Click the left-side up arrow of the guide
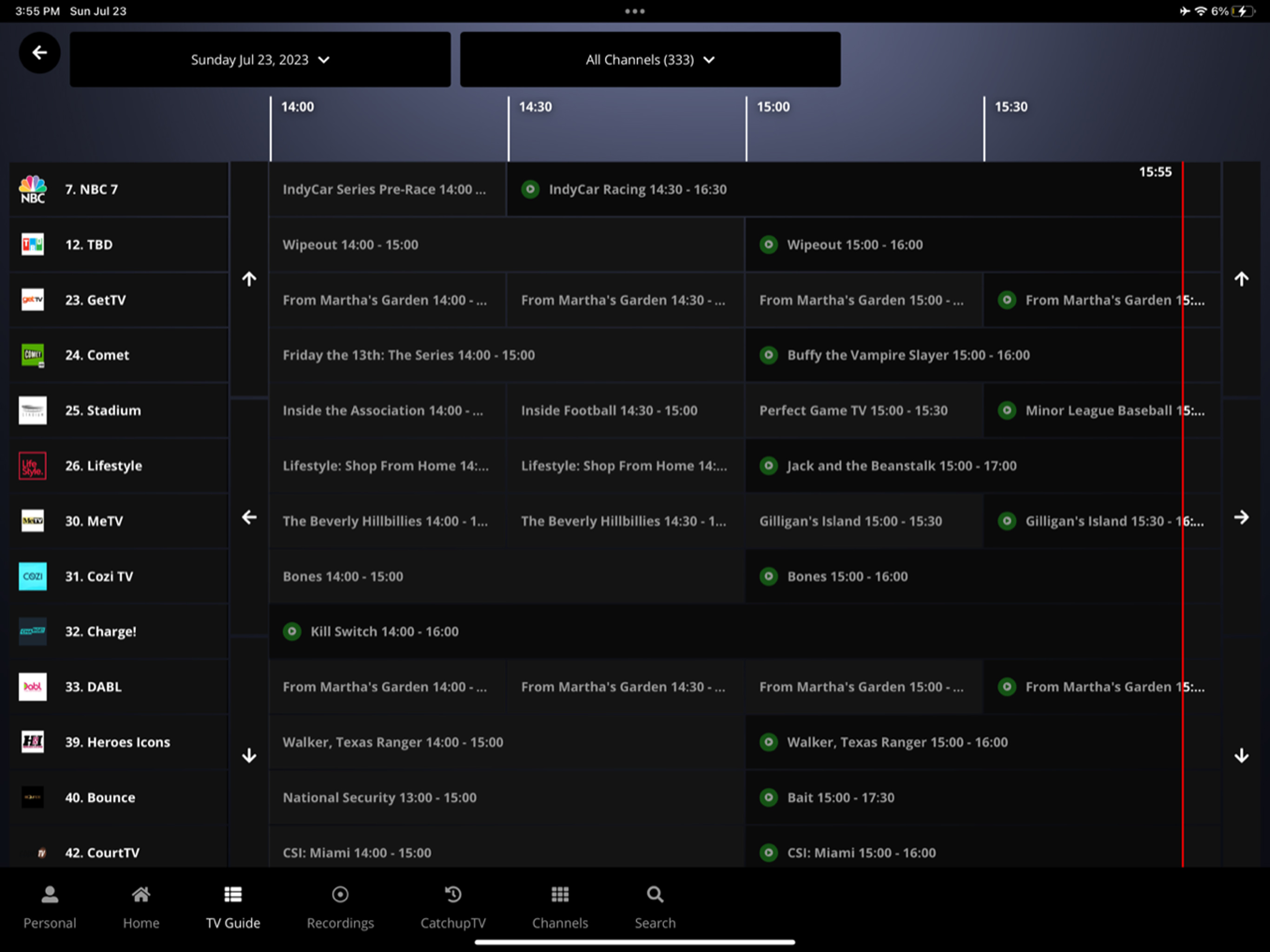 [x=249, y=279]
